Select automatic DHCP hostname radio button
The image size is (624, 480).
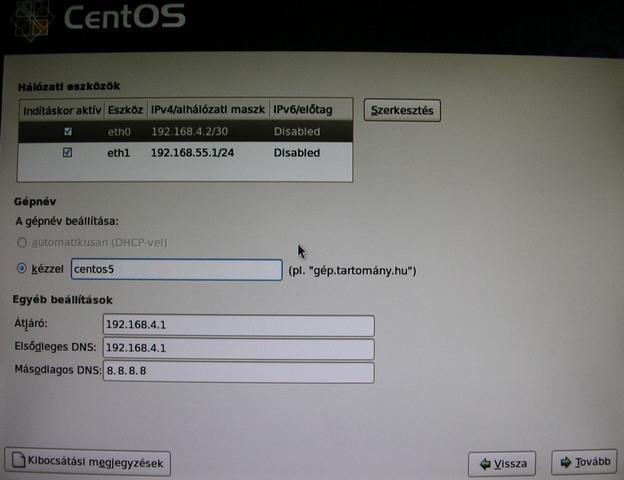23,243
